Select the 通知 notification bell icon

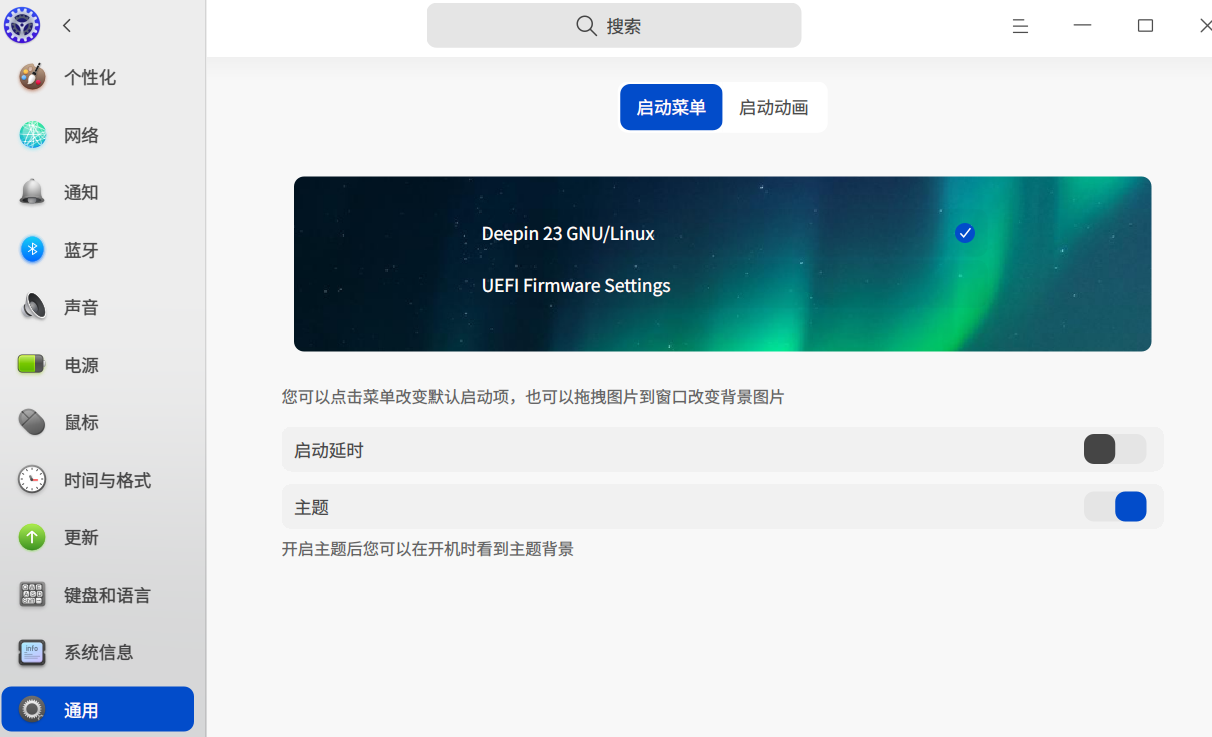pyautogui.click(x=33, y=192)
